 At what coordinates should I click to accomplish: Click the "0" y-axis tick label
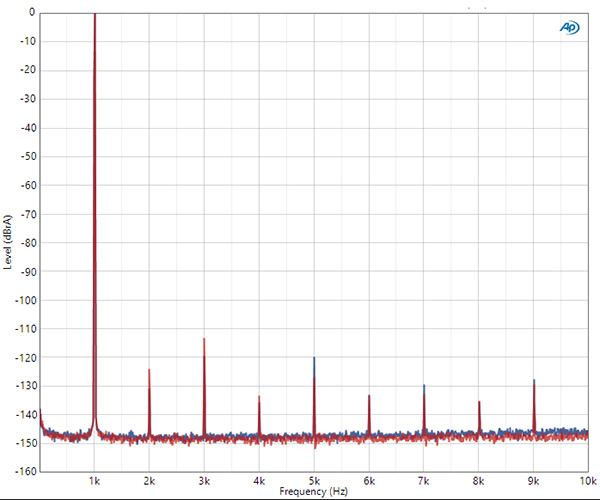tap(32, 13)
